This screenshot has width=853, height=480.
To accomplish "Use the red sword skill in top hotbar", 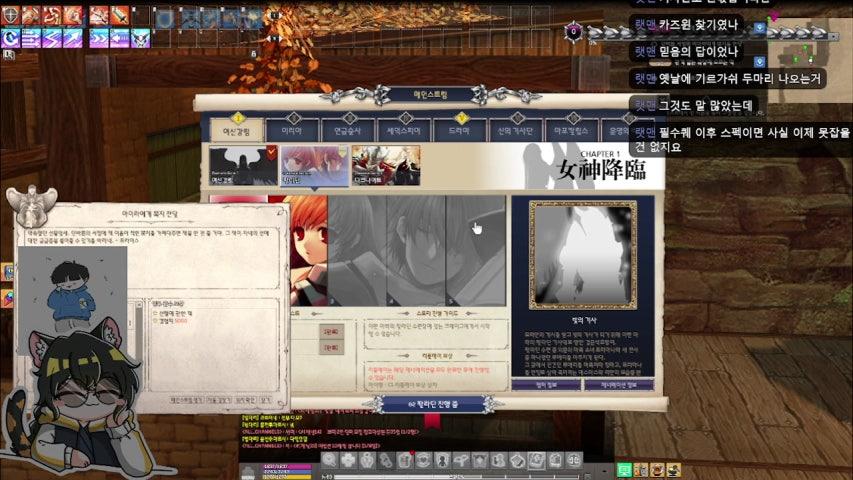I will pyautogui.click(x=120, y=16).
